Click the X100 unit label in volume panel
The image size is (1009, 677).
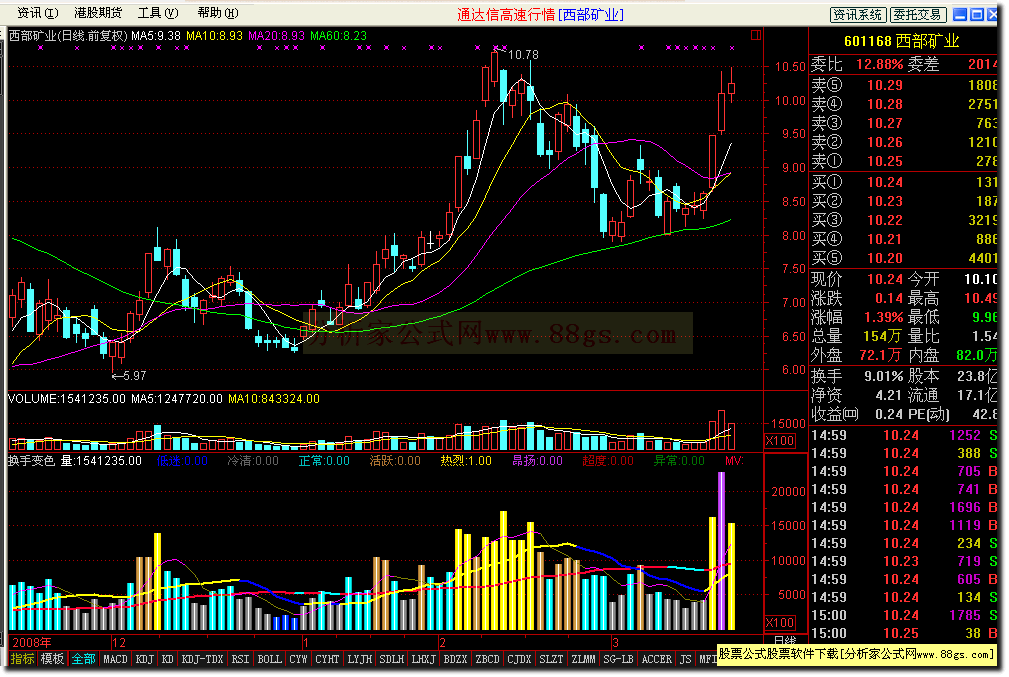[779, 441]
